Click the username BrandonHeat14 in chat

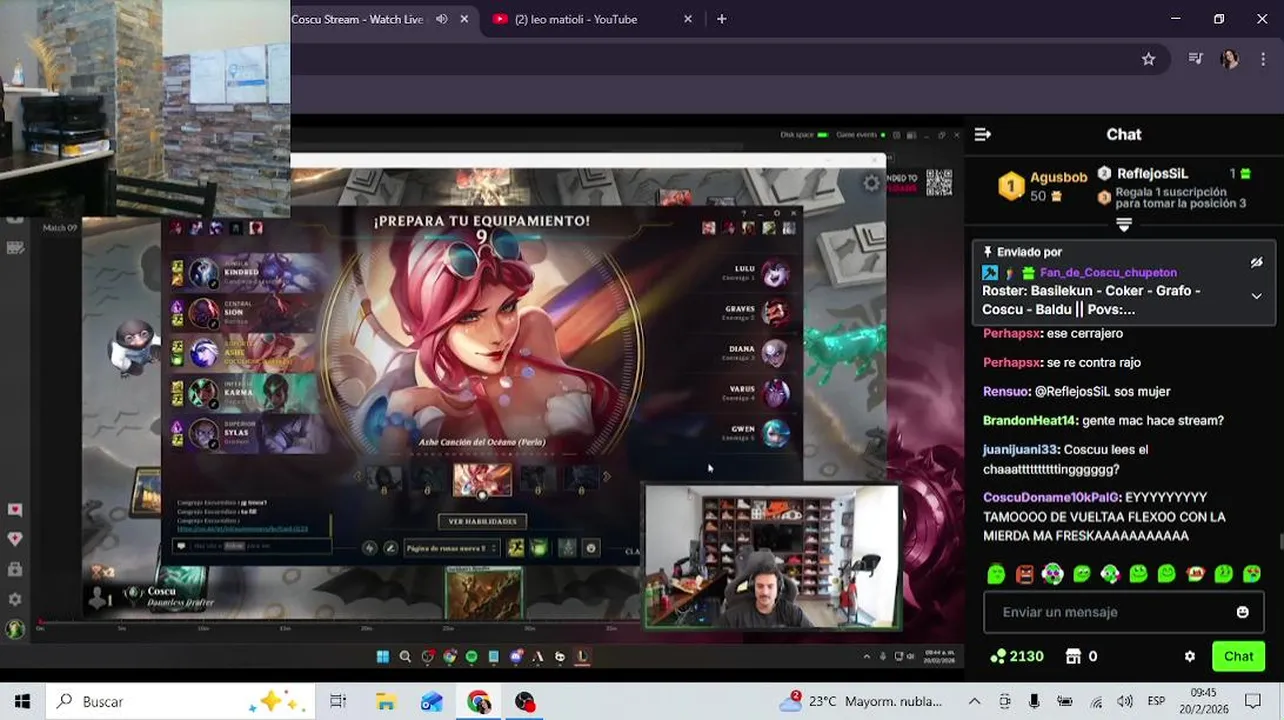point(1028,420)
